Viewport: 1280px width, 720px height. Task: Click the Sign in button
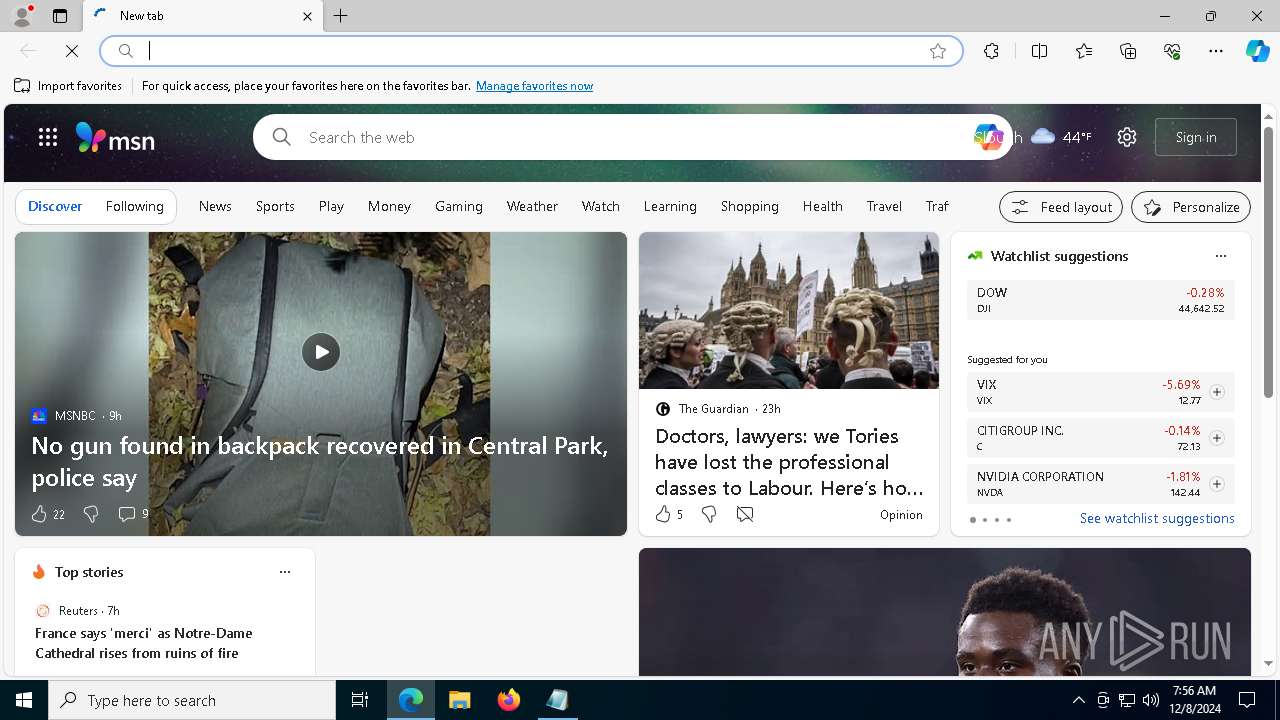1196,137
